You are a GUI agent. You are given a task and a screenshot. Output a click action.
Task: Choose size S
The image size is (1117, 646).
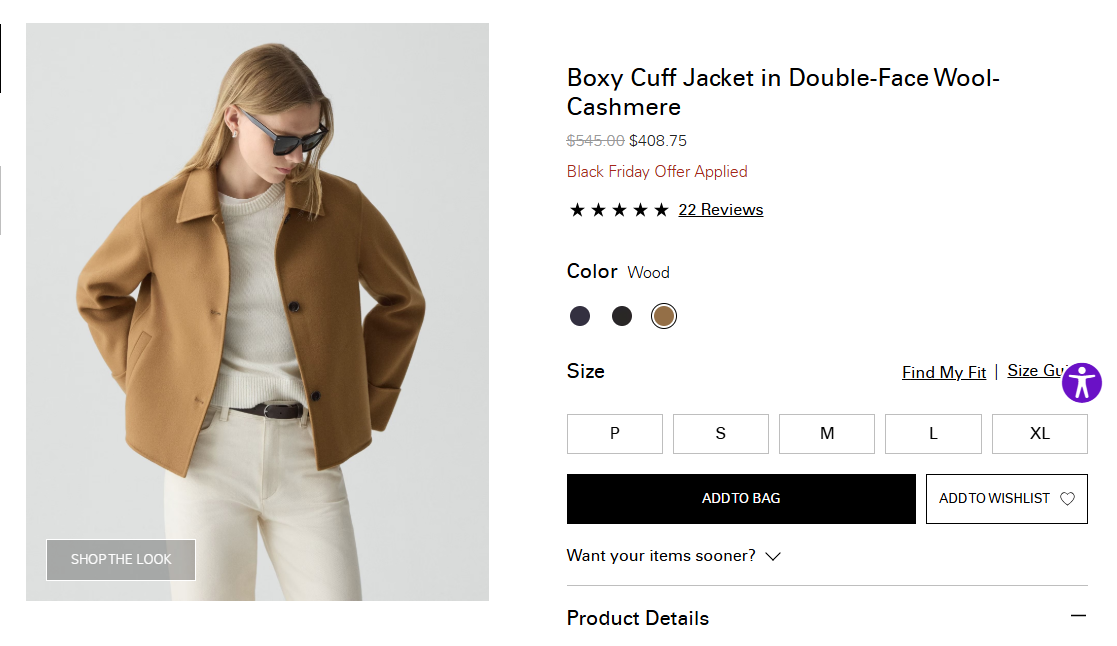720,434
